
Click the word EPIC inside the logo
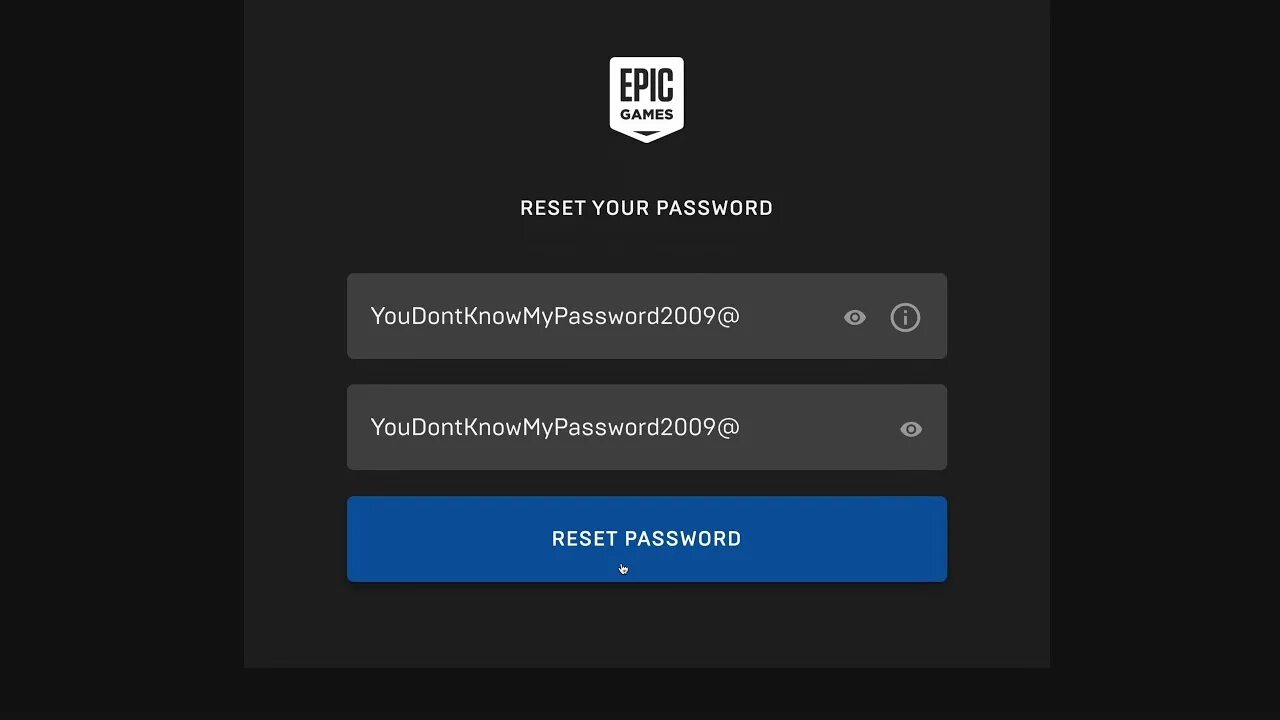646,85
